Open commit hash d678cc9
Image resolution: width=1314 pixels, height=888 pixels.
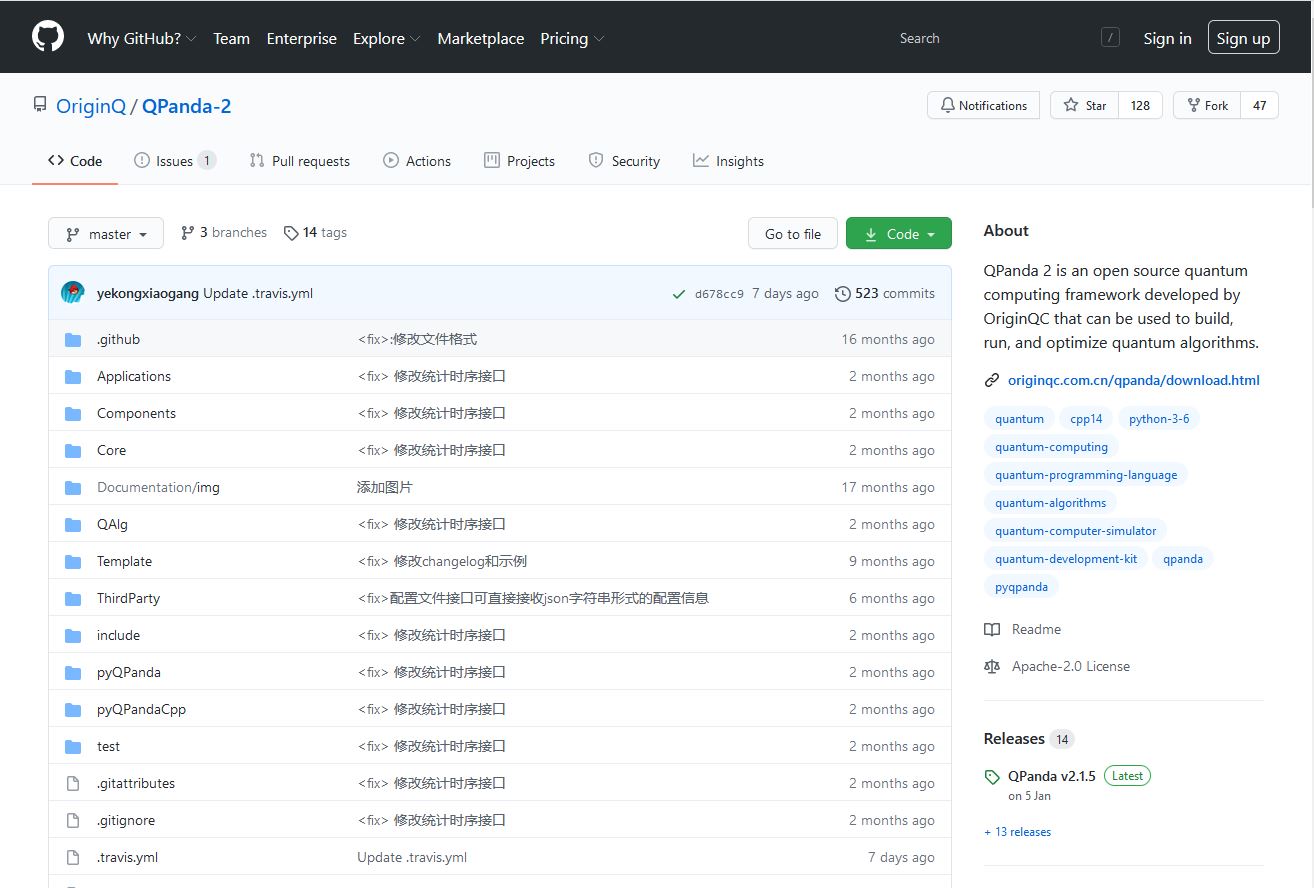[719, 294]
